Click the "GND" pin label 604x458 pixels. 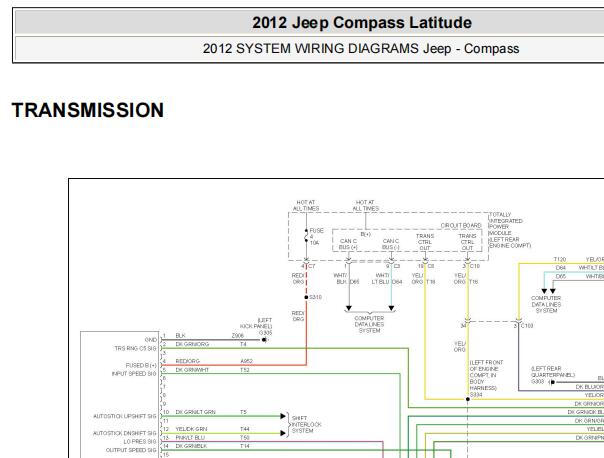tap(151, 340)
